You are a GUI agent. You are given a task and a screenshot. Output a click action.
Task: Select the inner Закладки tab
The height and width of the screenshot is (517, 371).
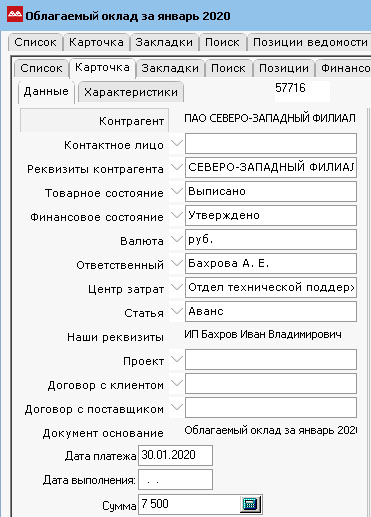point(170,68)
